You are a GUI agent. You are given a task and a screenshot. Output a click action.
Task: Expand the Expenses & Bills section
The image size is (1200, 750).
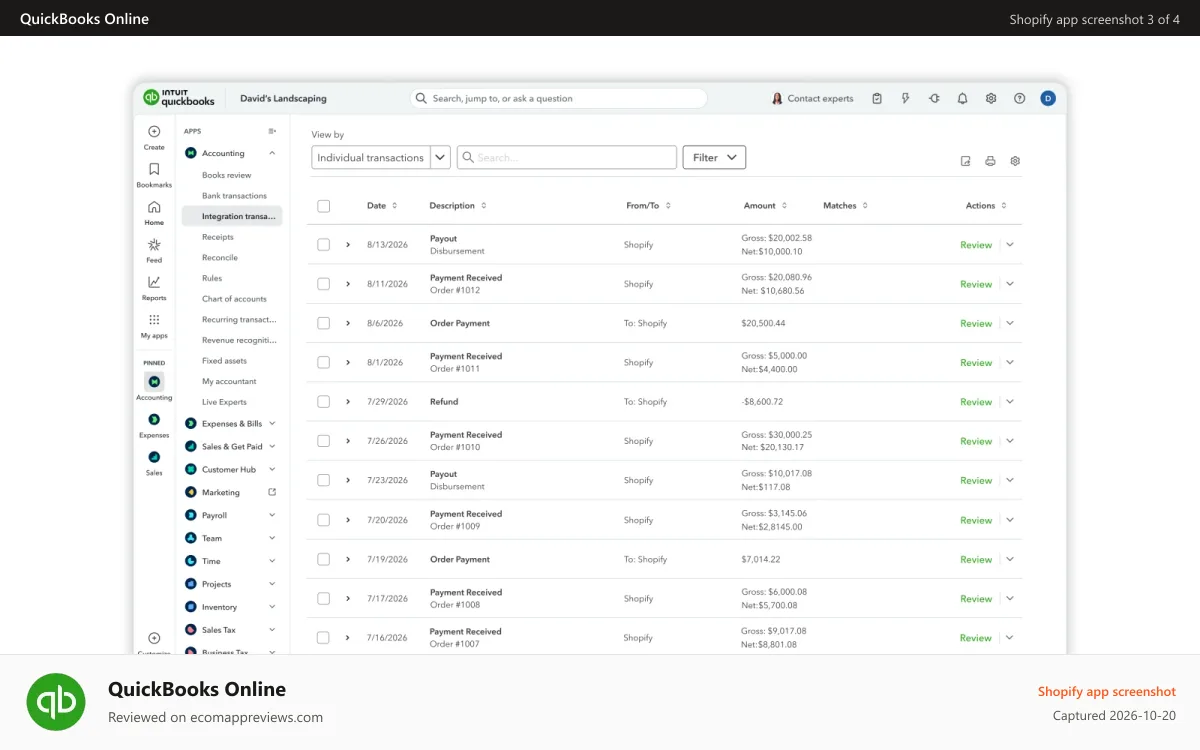pyautogui.click(x=231, y=424)
